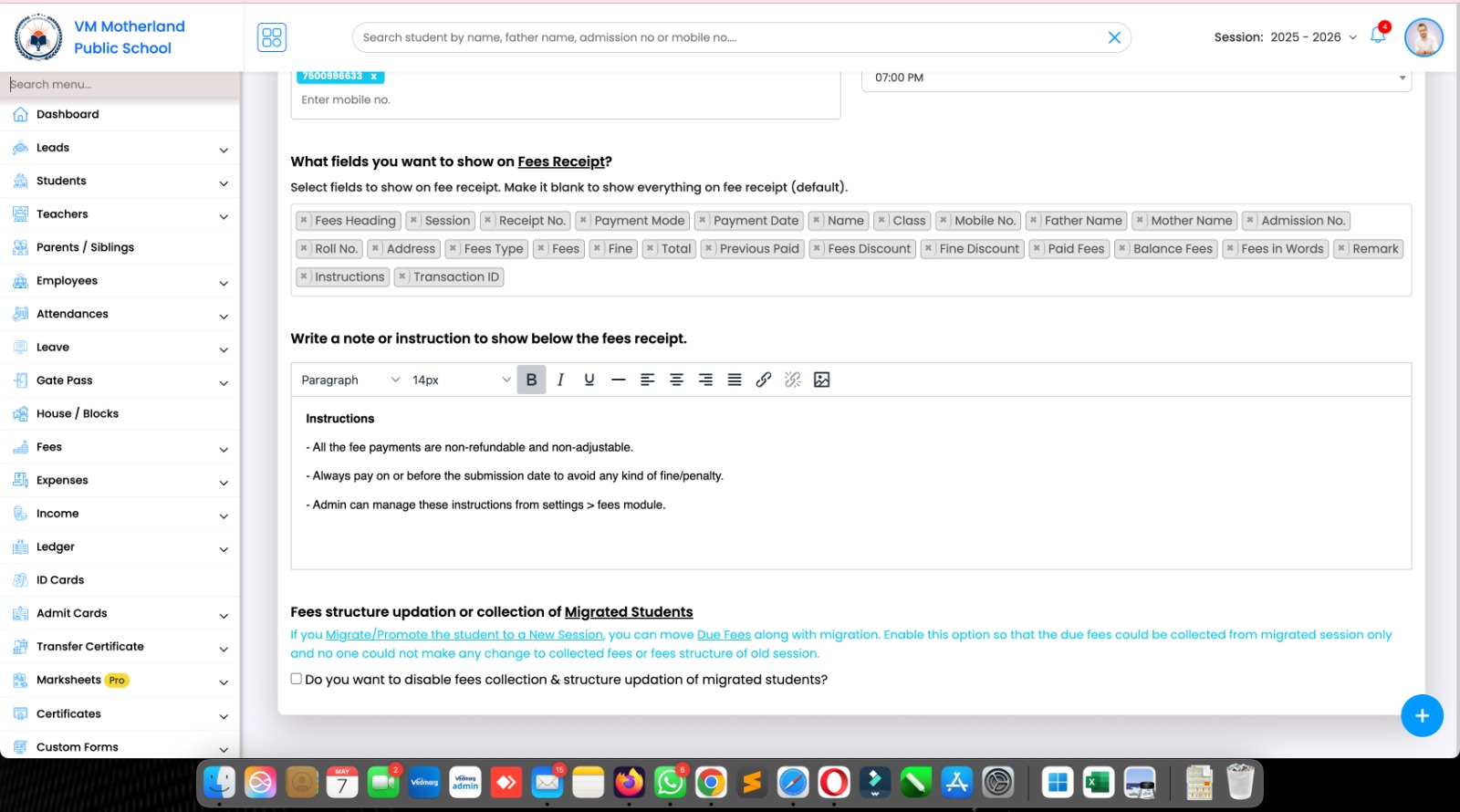Open Finder from the dock

219,783
